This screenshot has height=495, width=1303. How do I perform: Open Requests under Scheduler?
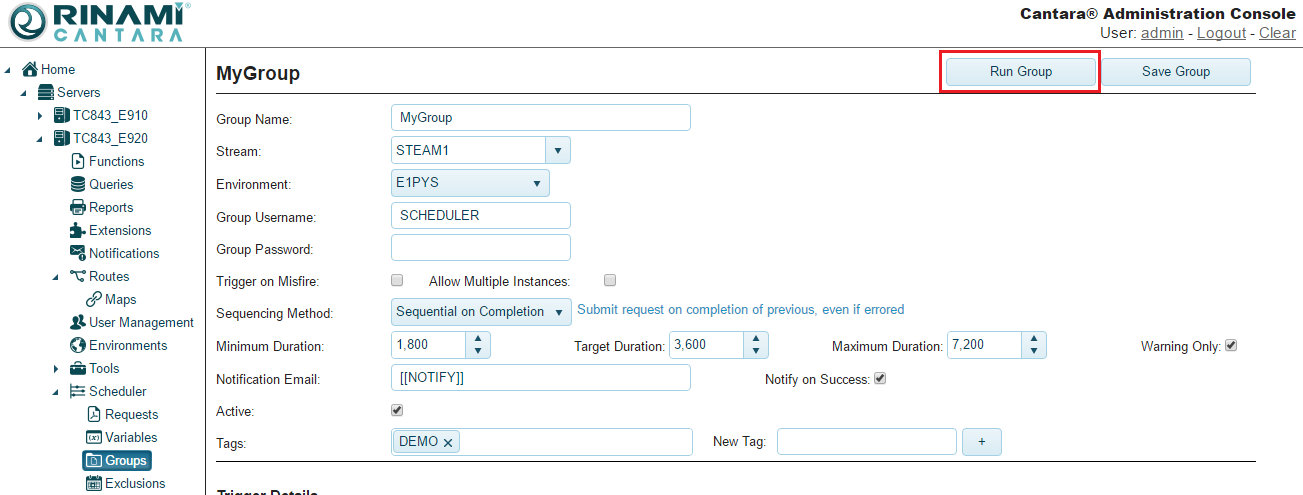[131, 414]
